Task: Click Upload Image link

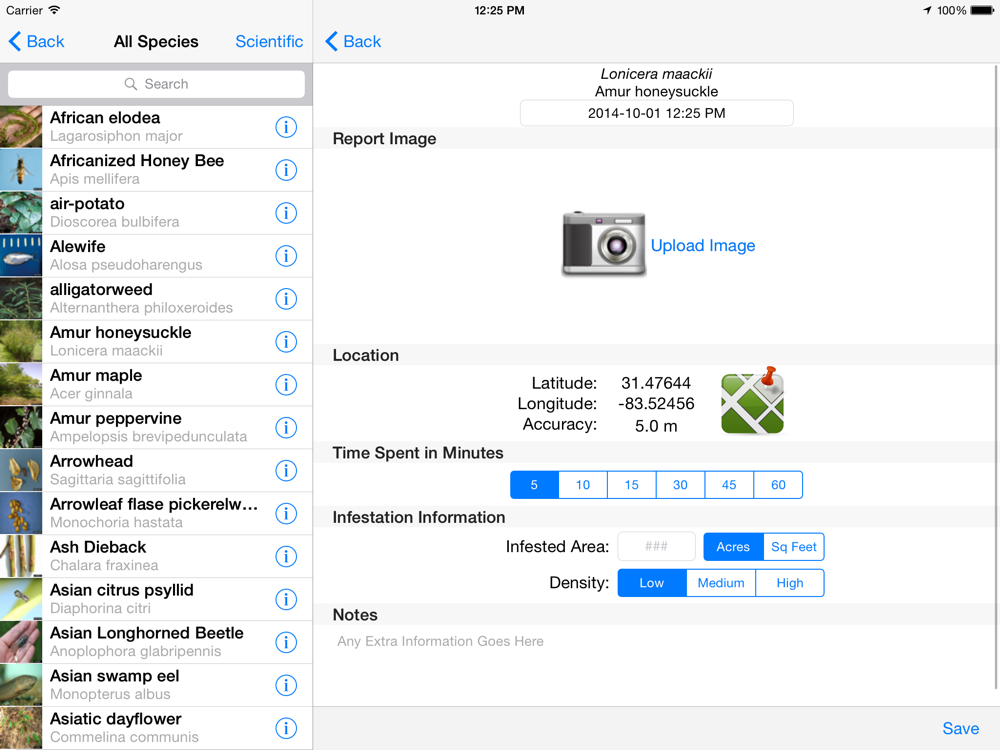Action: [703, 246]
